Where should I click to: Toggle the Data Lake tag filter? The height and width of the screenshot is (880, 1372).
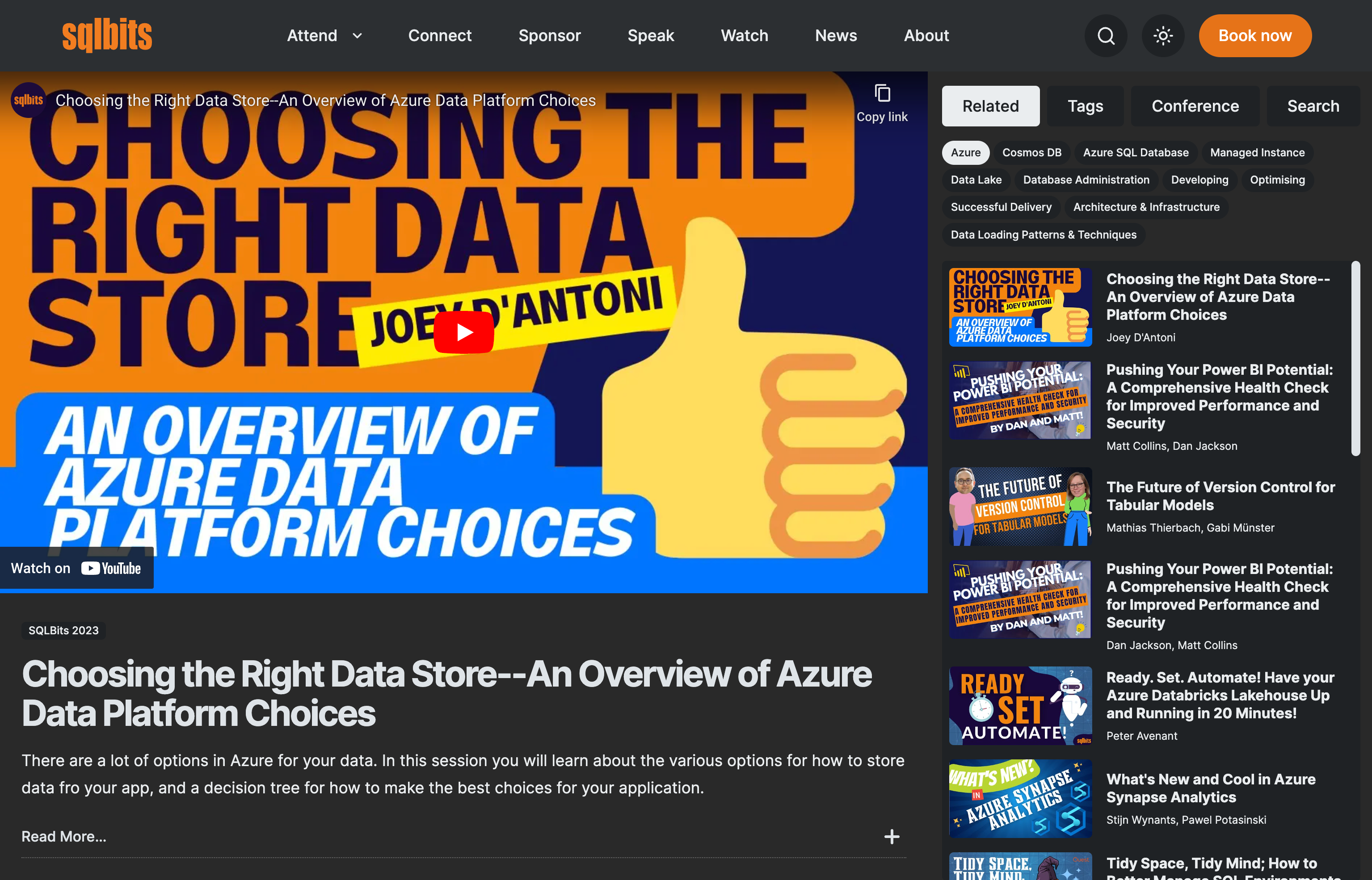(975, 180)
